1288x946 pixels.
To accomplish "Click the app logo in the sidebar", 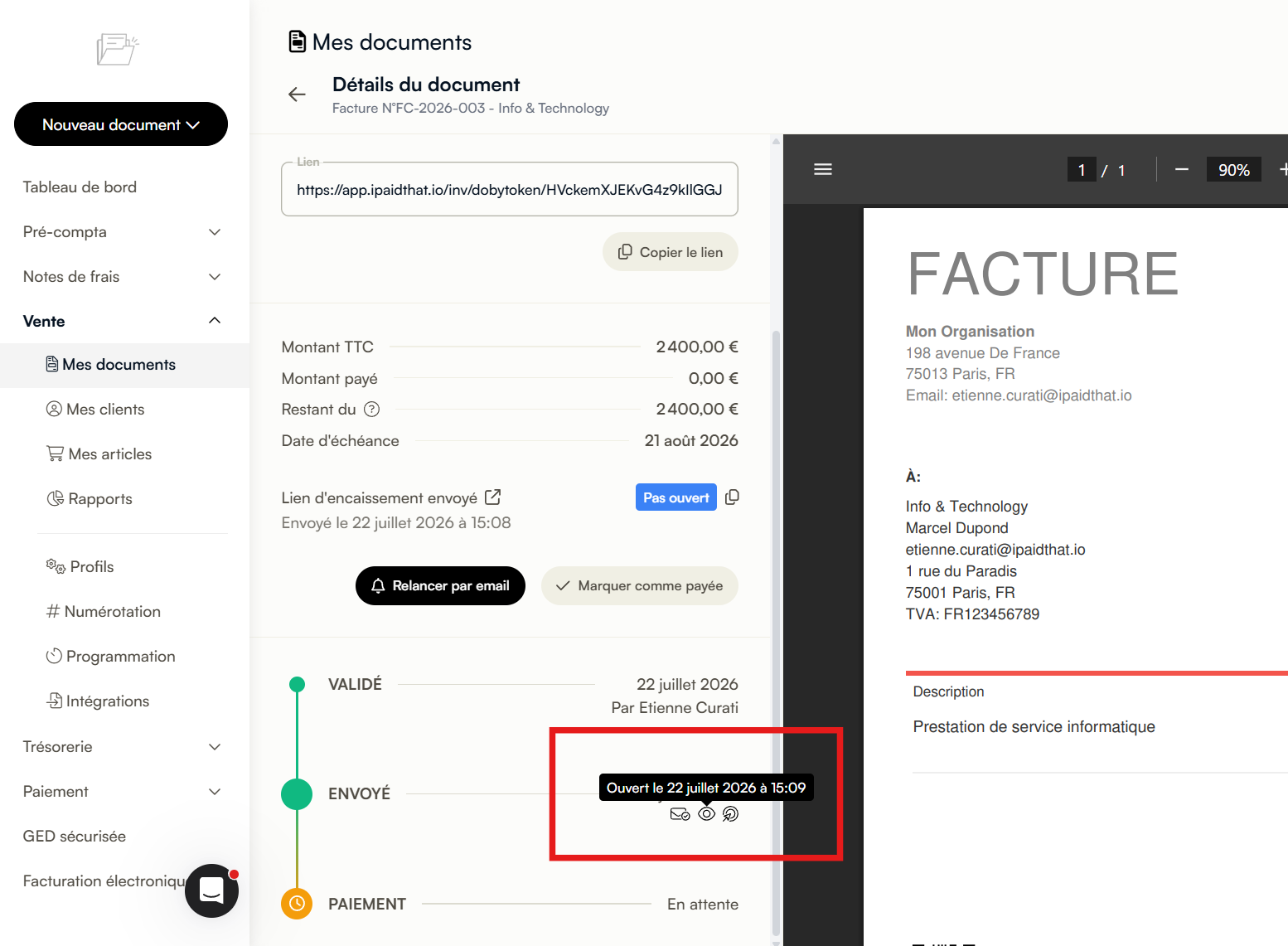I will (x=118, y=49).
